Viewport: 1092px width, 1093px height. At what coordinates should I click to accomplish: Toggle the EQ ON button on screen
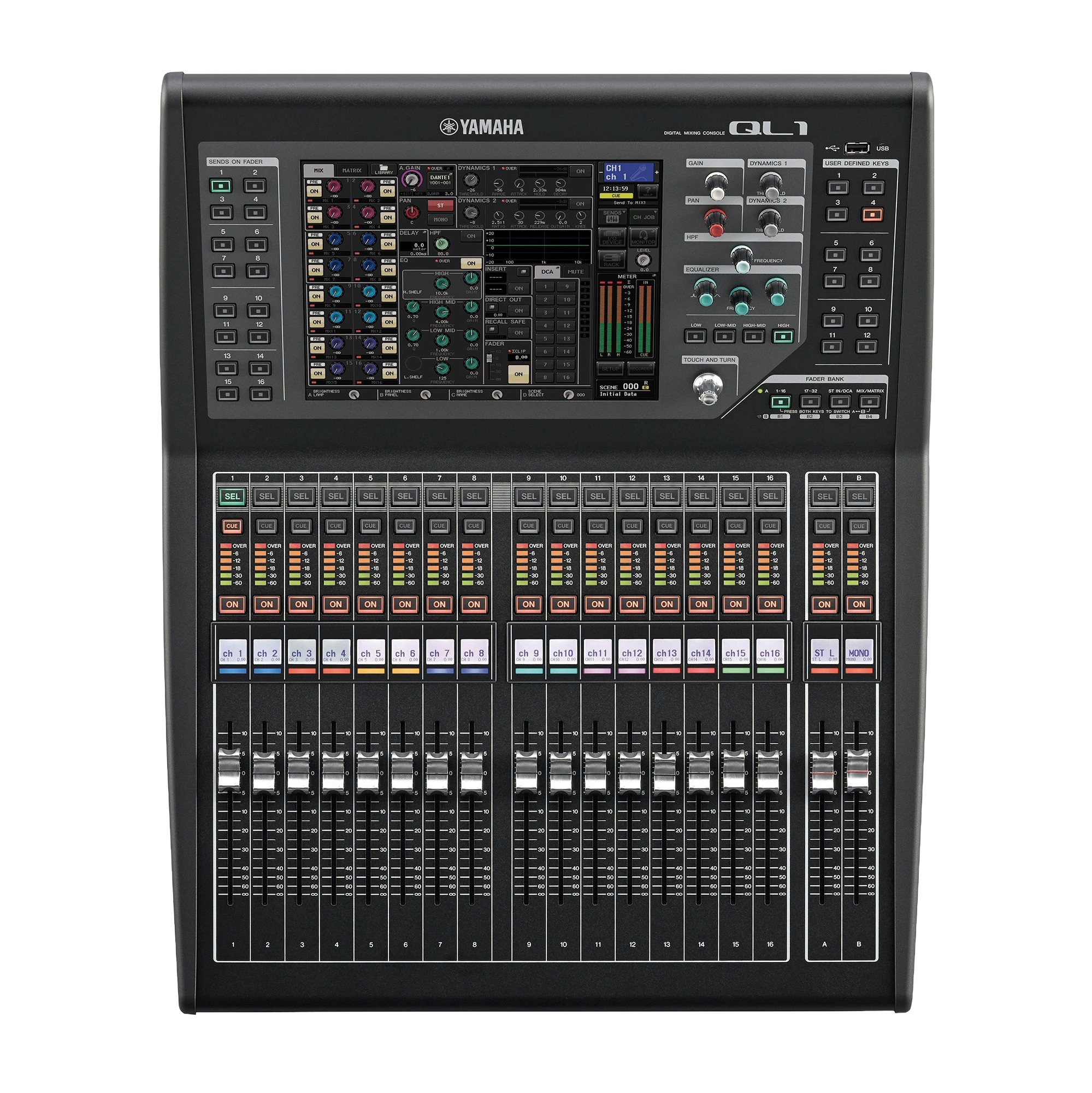[x=470, y=263]
